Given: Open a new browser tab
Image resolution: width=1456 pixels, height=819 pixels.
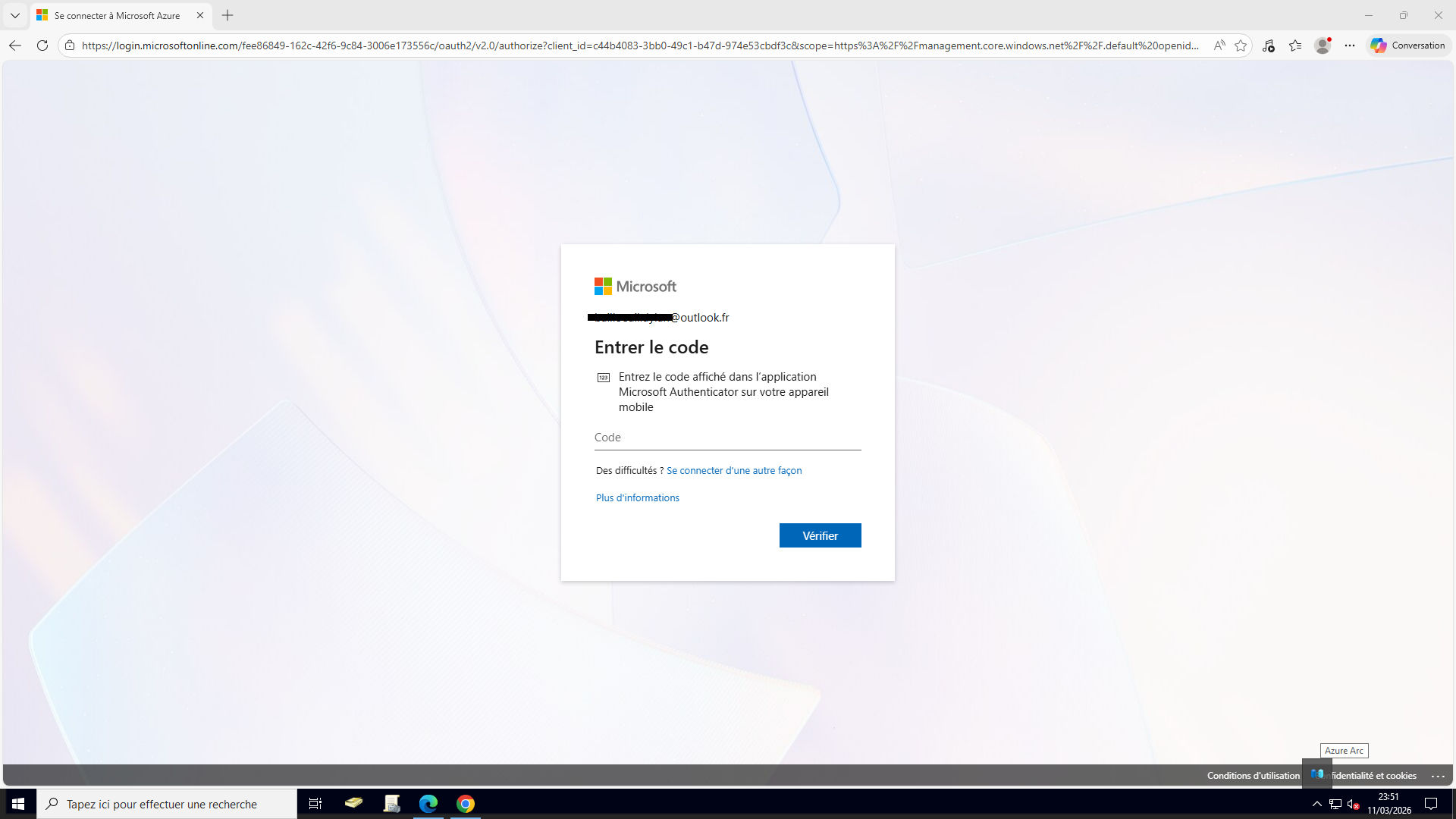Looking at the screenshot, I should pos(227,15).
